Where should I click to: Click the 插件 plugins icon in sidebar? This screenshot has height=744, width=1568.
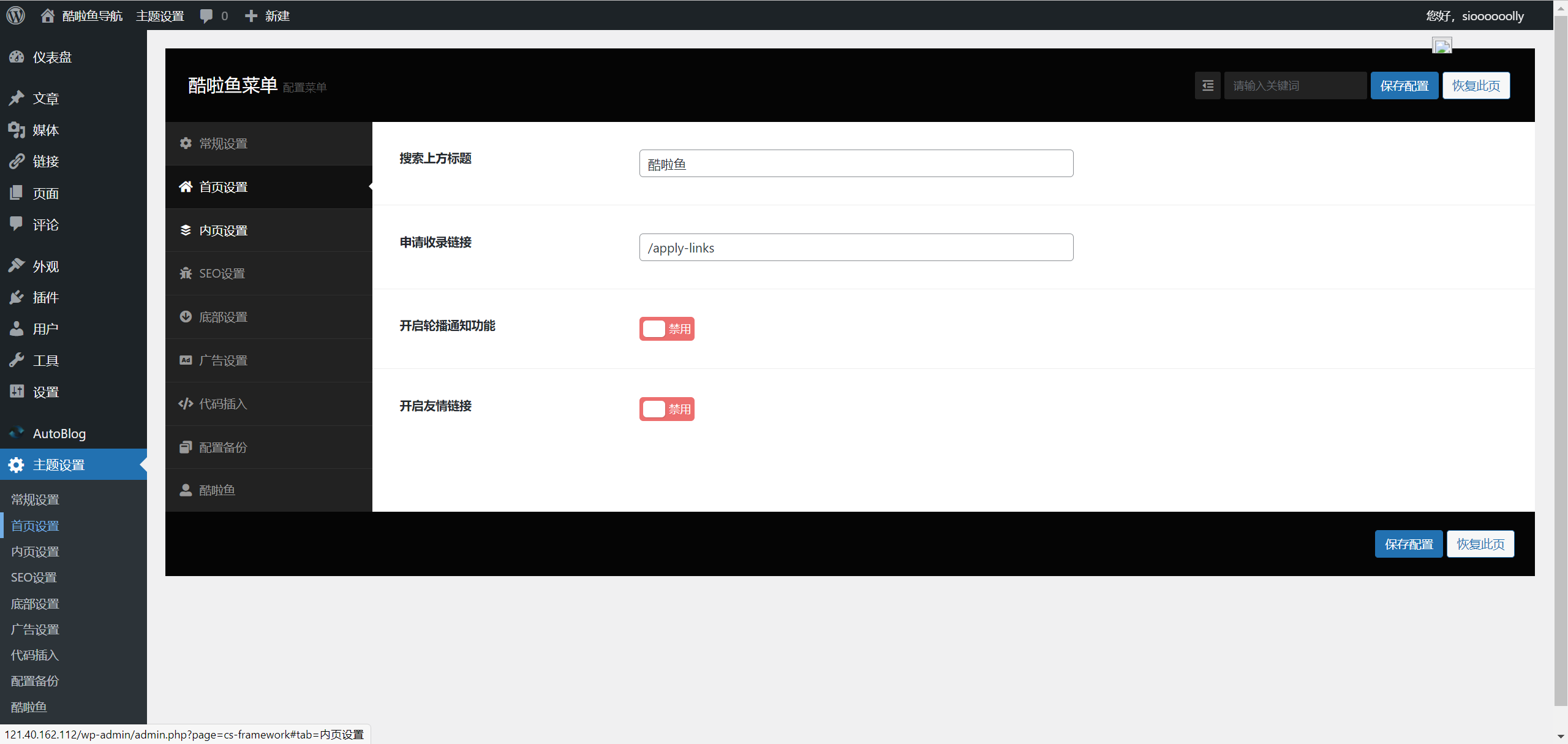pyautogui.click(x=17, y=297)
